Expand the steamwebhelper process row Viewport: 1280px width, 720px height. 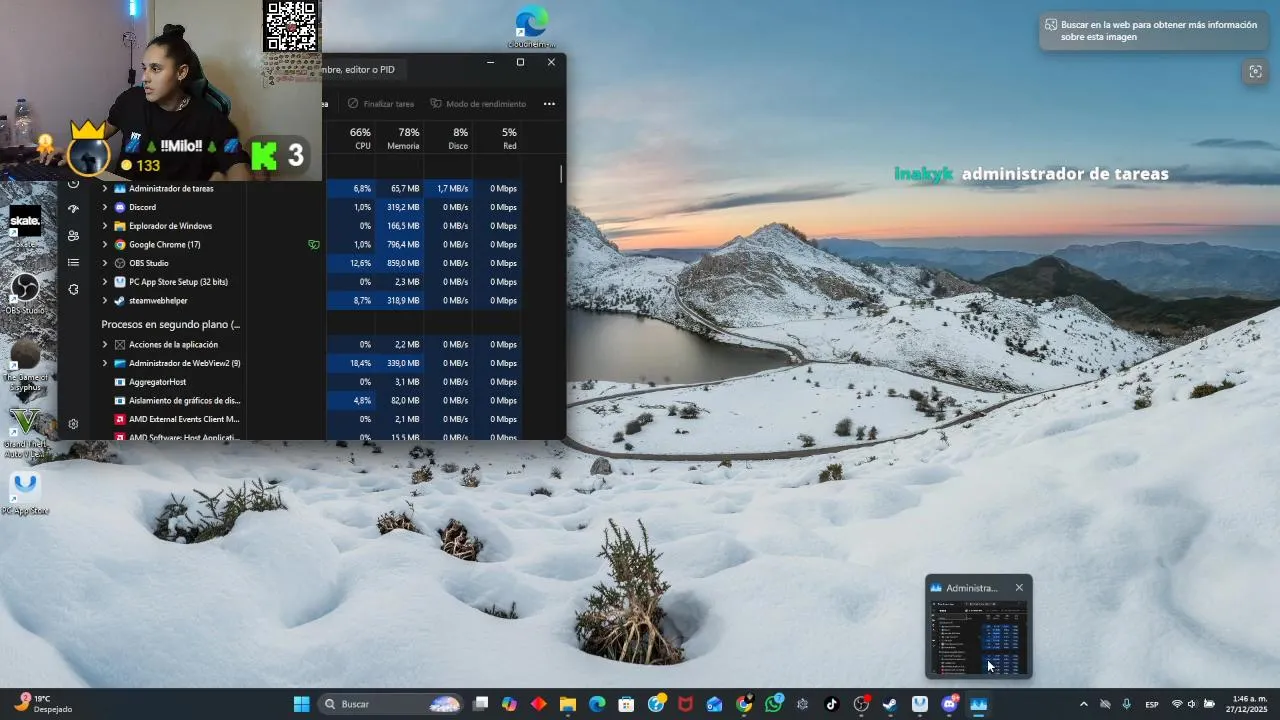pos(105,300)
